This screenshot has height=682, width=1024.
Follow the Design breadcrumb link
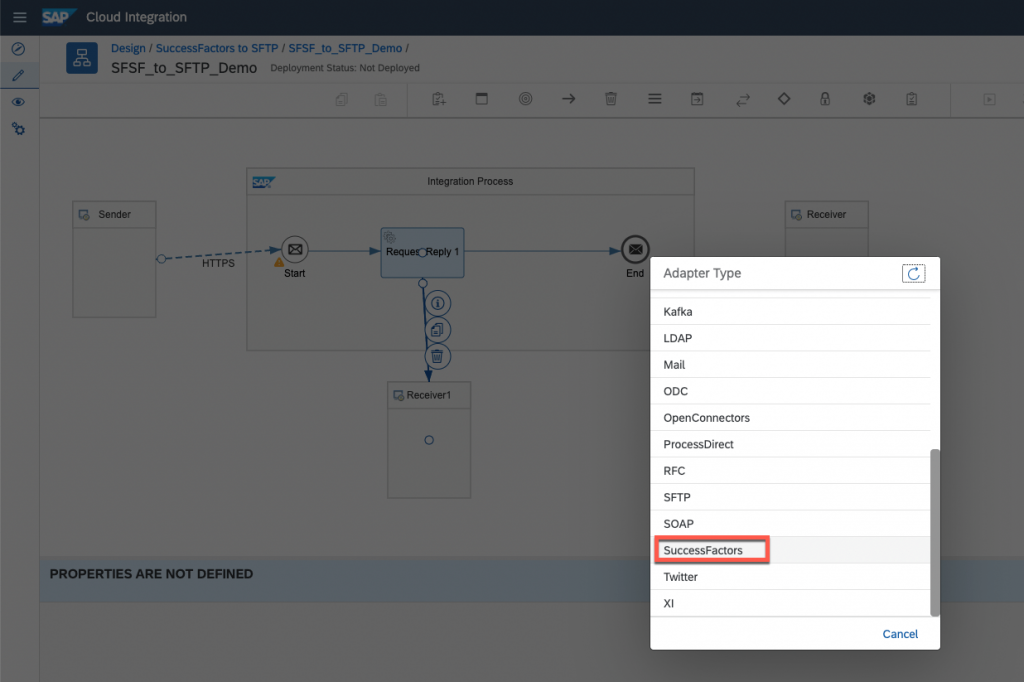[x=128, y=48]
